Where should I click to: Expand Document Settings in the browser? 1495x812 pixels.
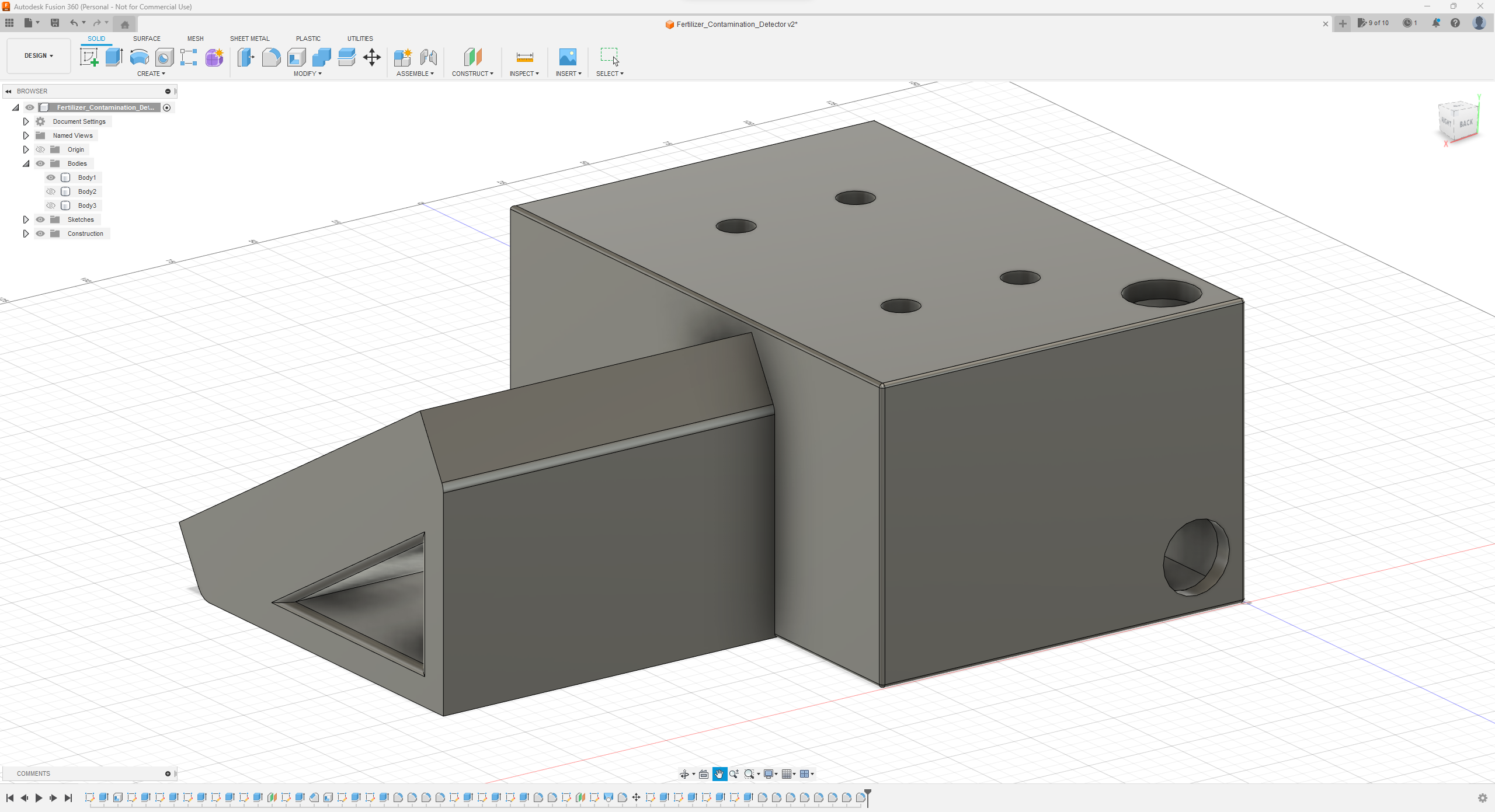tap(26, 121)
